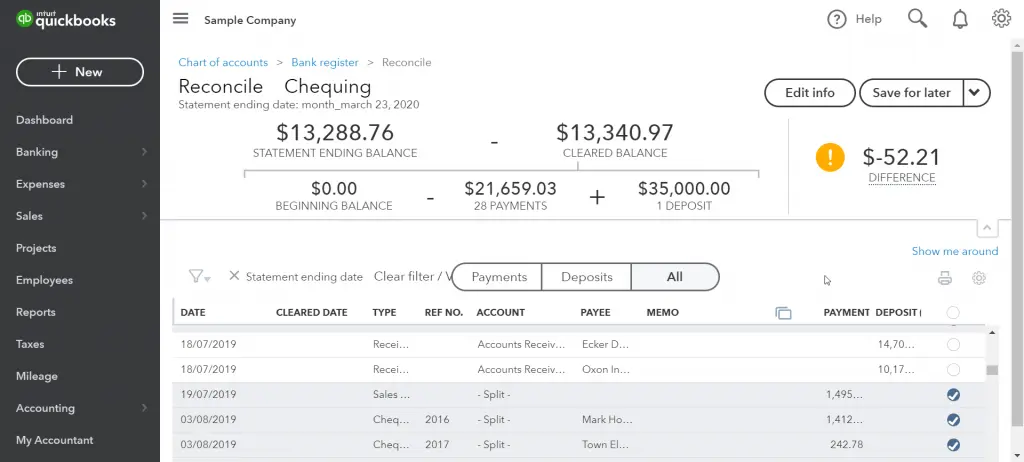Click the New button
Viewport: 1024px width, 462px height.
point(80,72)
